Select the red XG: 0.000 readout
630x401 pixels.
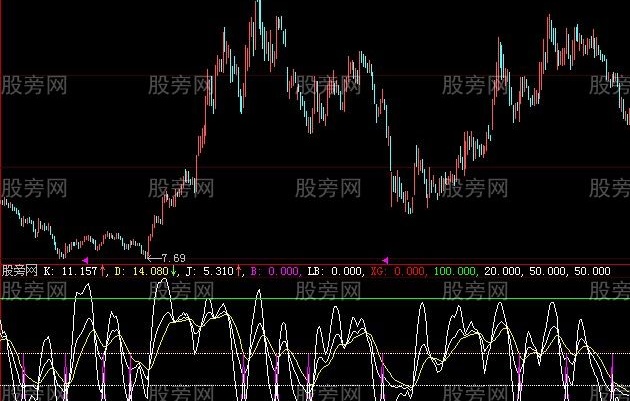(x=397, y=271)
